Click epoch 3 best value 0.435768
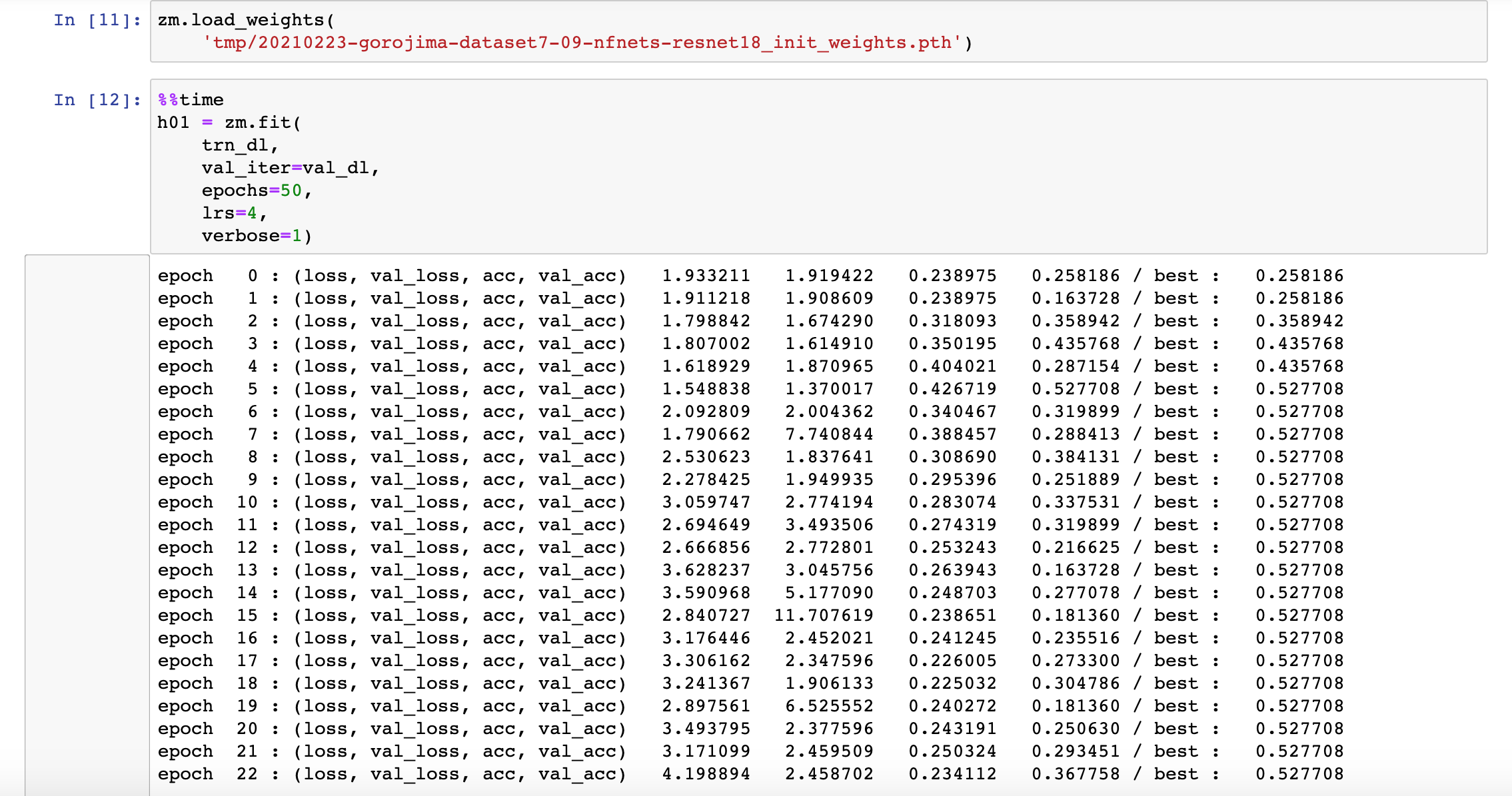Image resolution: width=1512 pixels, height=796 pixels. click(x=1299, y=344)
